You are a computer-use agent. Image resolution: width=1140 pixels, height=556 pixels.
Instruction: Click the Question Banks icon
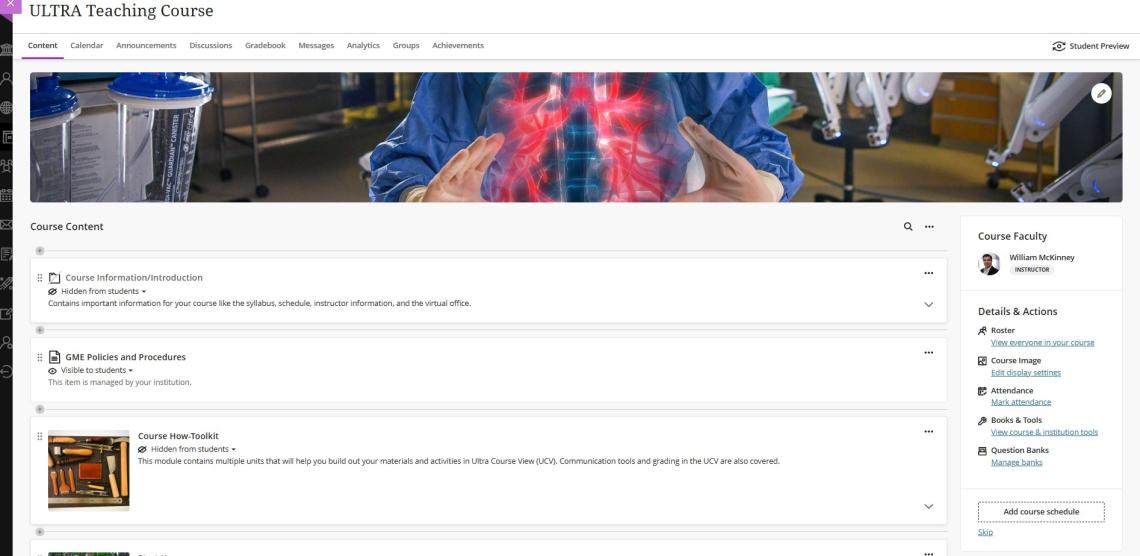pyautogui.click(x=982, y=451)
